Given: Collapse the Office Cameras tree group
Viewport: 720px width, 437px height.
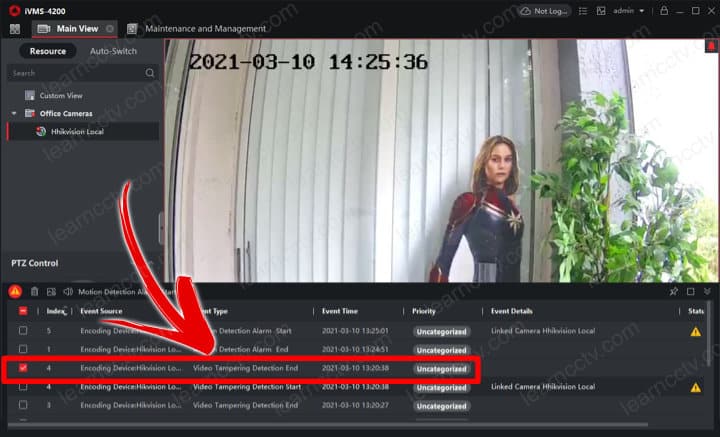Looking at the screenshot, I should tap(14, 113).
